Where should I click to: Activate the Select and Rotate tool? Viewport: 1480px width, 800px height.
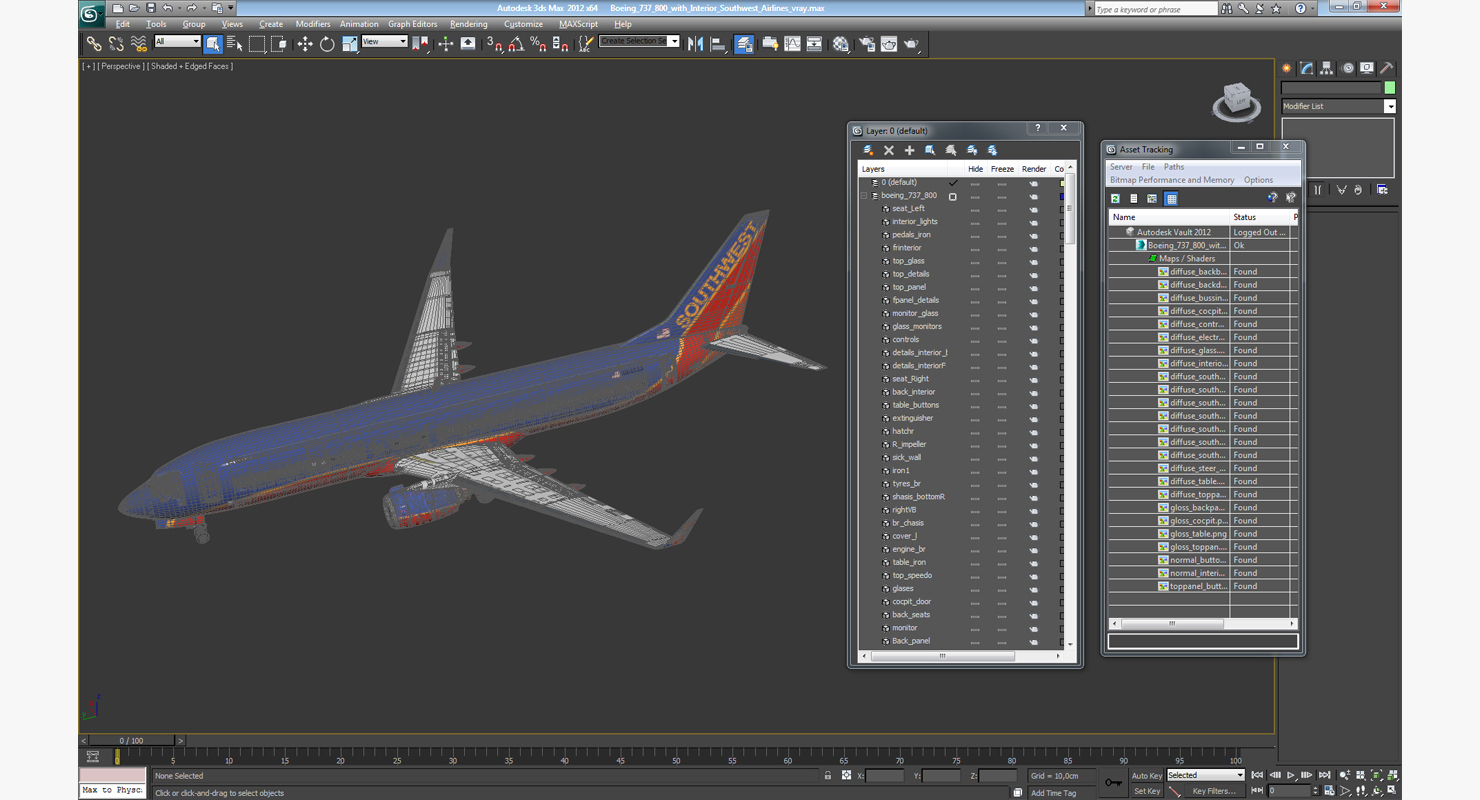click(327, 43)
